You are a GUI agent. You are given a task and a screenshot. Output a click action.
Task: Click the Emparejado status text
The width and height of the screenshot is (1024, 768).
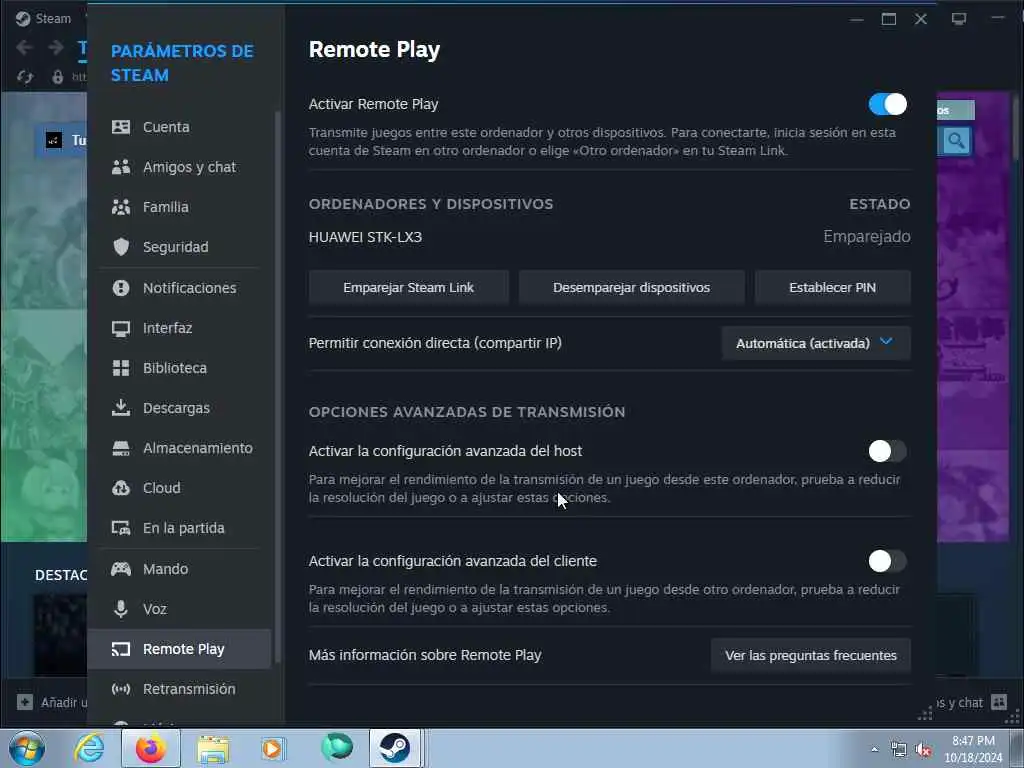867,236
